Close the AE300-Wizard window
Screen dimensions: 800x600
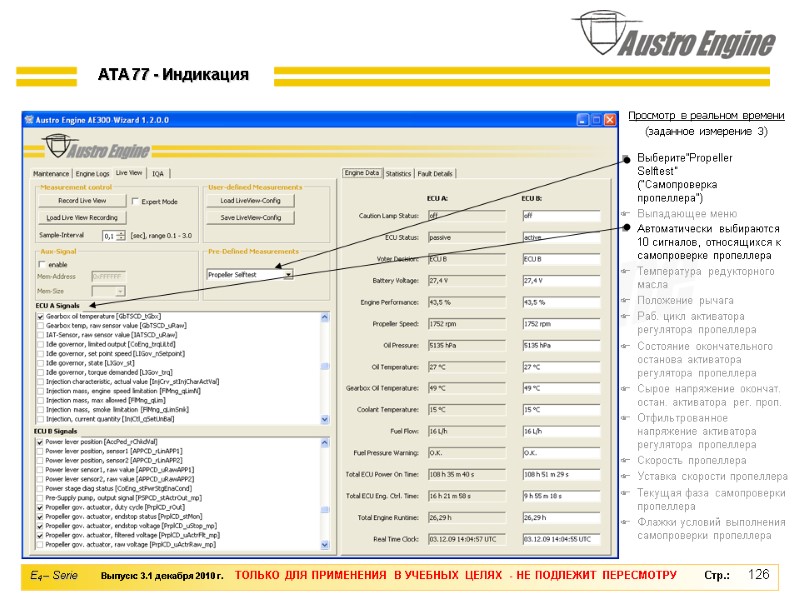610,120
